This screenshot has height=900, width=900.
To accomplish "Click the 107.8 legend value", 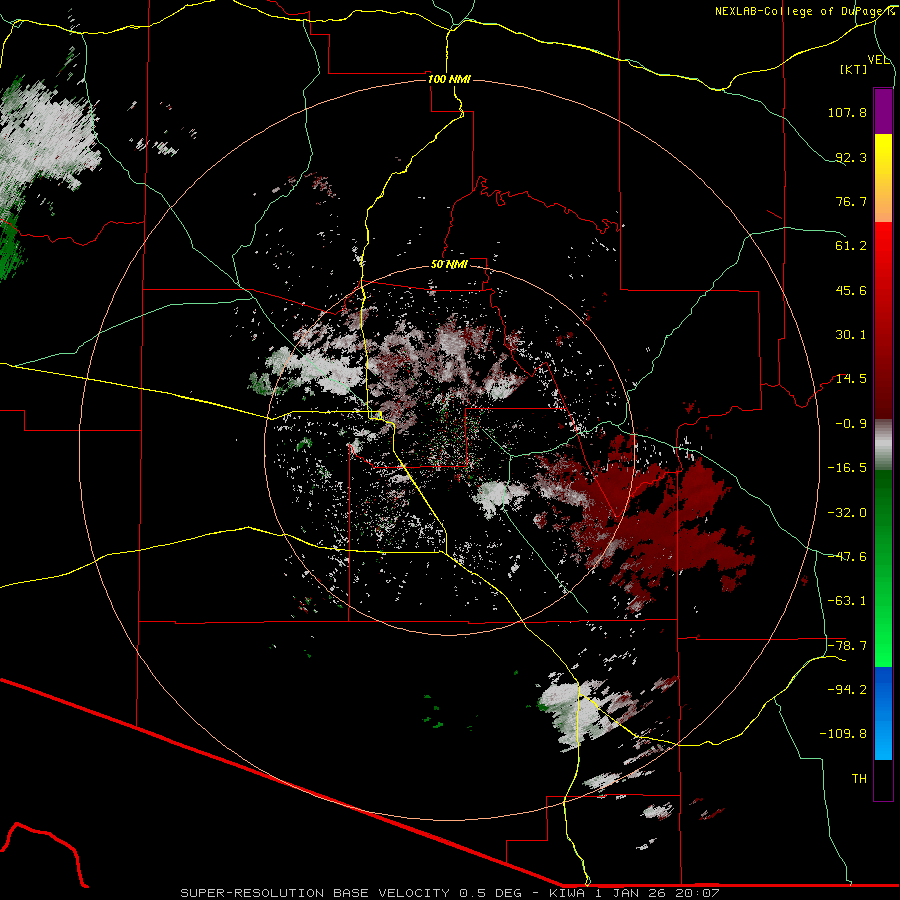I will (847, 112).
